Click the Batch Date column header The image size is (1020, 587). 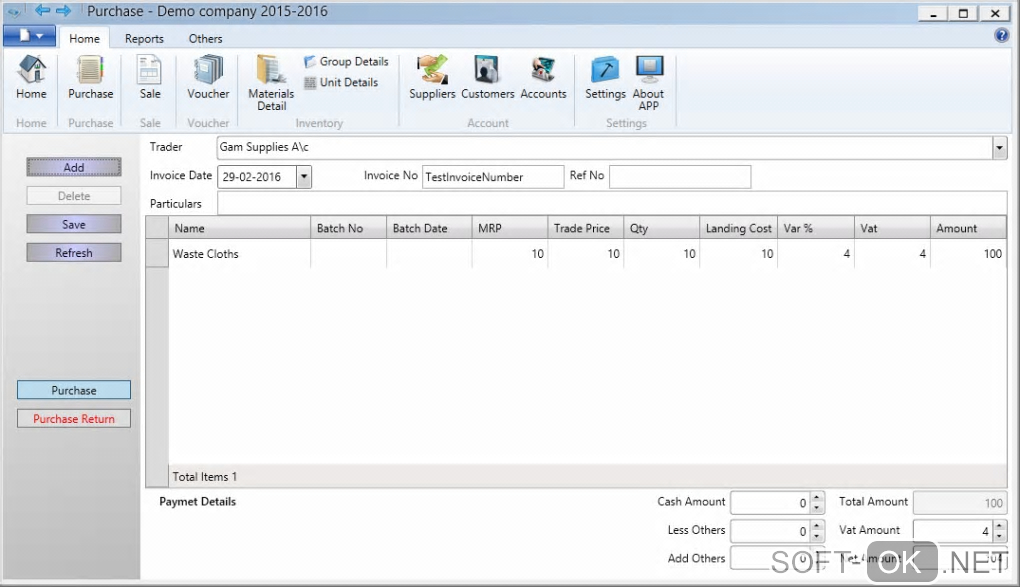tap(429, 228)
